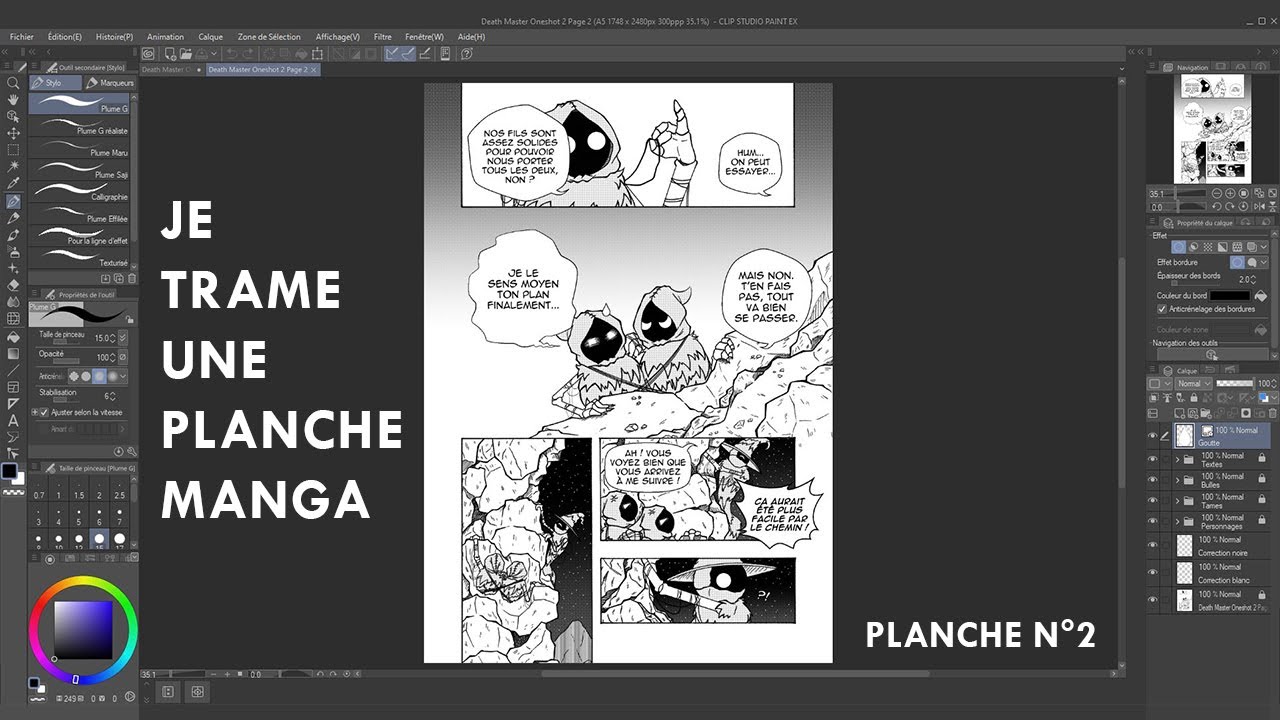Image resolution: width=1280 pixels, height=720 pixels.
Task: Click inside the color wheel square
Action: (83, 629)
